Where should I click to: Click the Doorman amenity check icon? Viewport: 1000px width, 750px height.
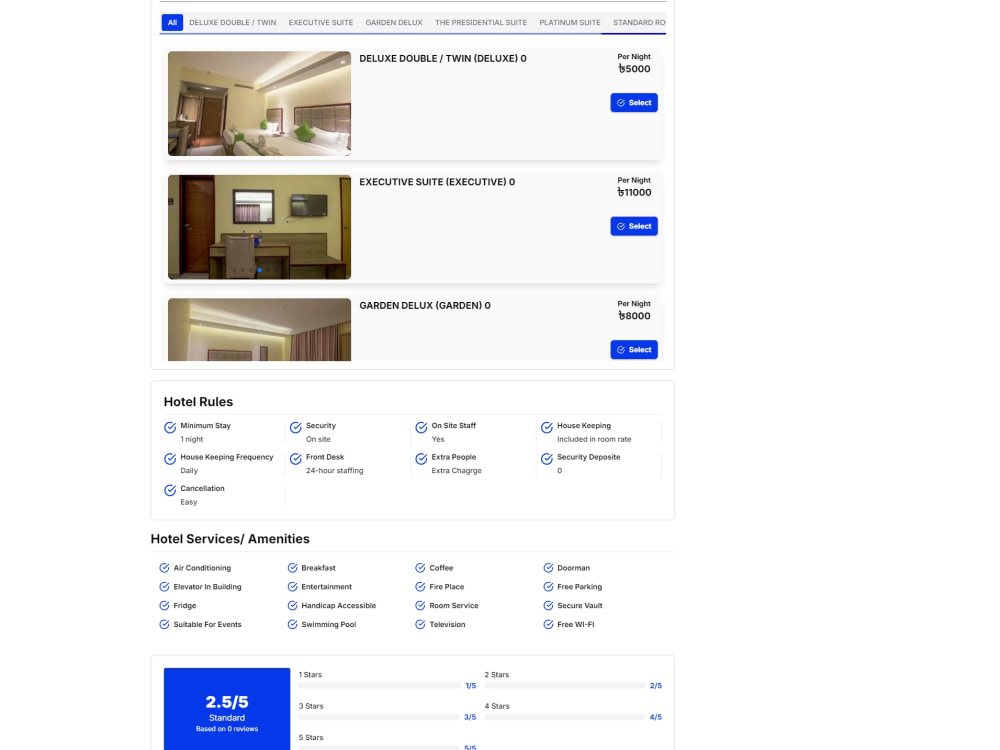tap(548, 568)
